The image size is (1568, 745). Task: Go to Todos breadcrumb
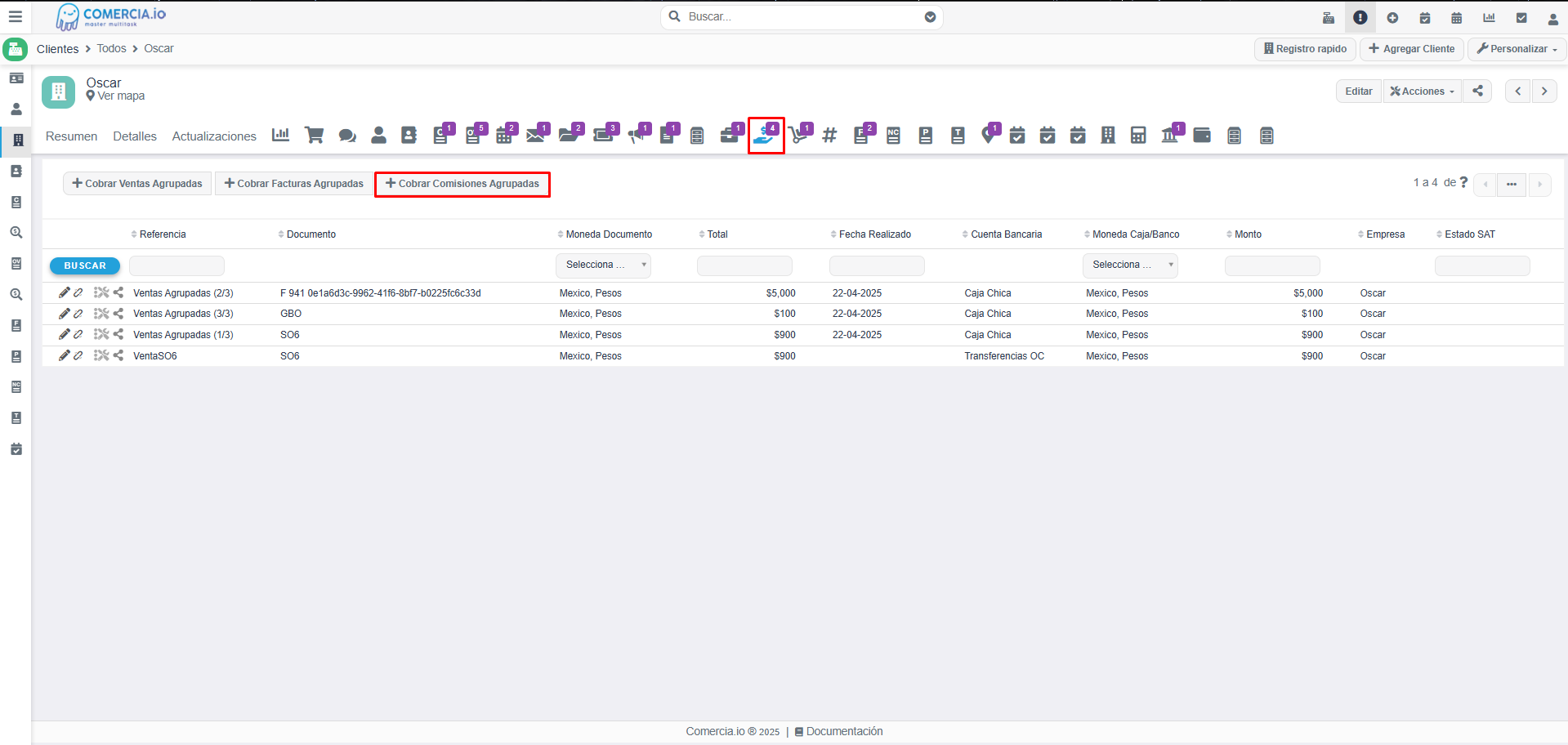click(x=111, y=48)
